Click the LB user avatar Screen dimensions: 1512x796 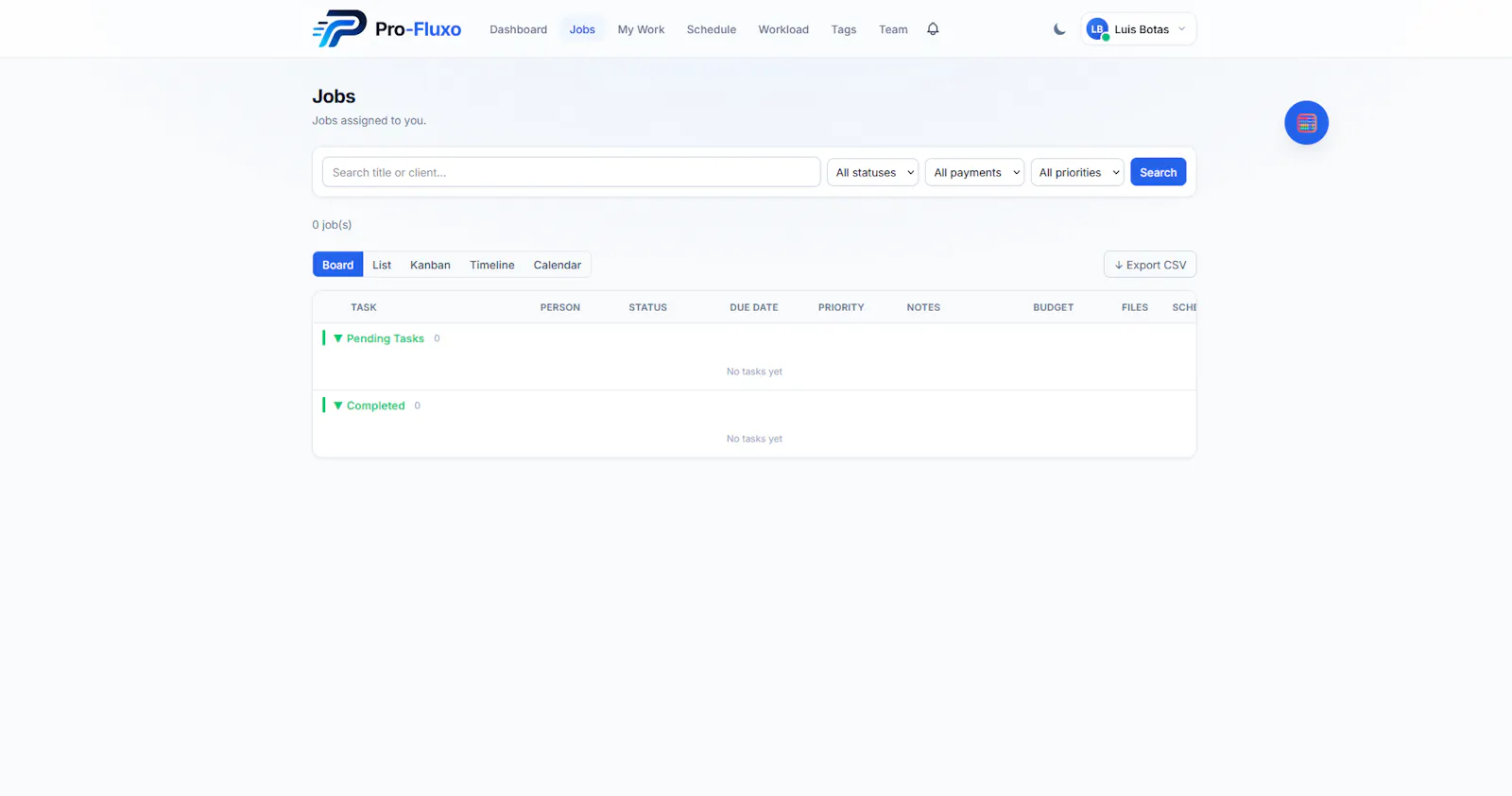1097,29
